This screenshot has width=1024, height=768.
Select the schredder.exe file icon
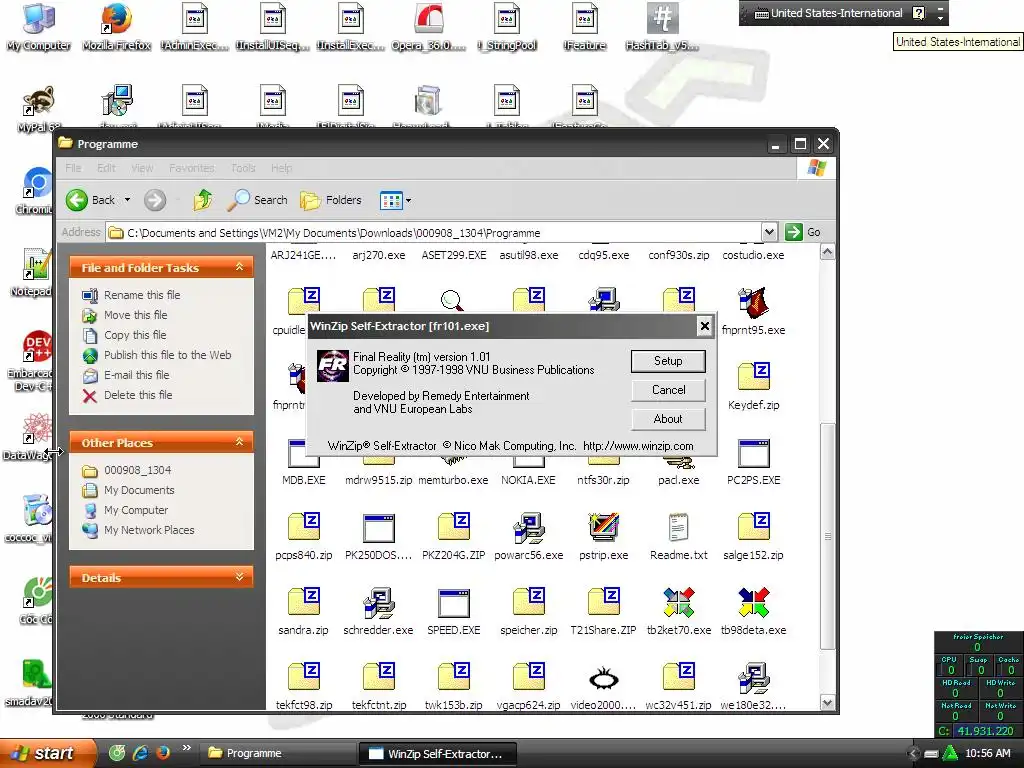(x=379, y=603)
